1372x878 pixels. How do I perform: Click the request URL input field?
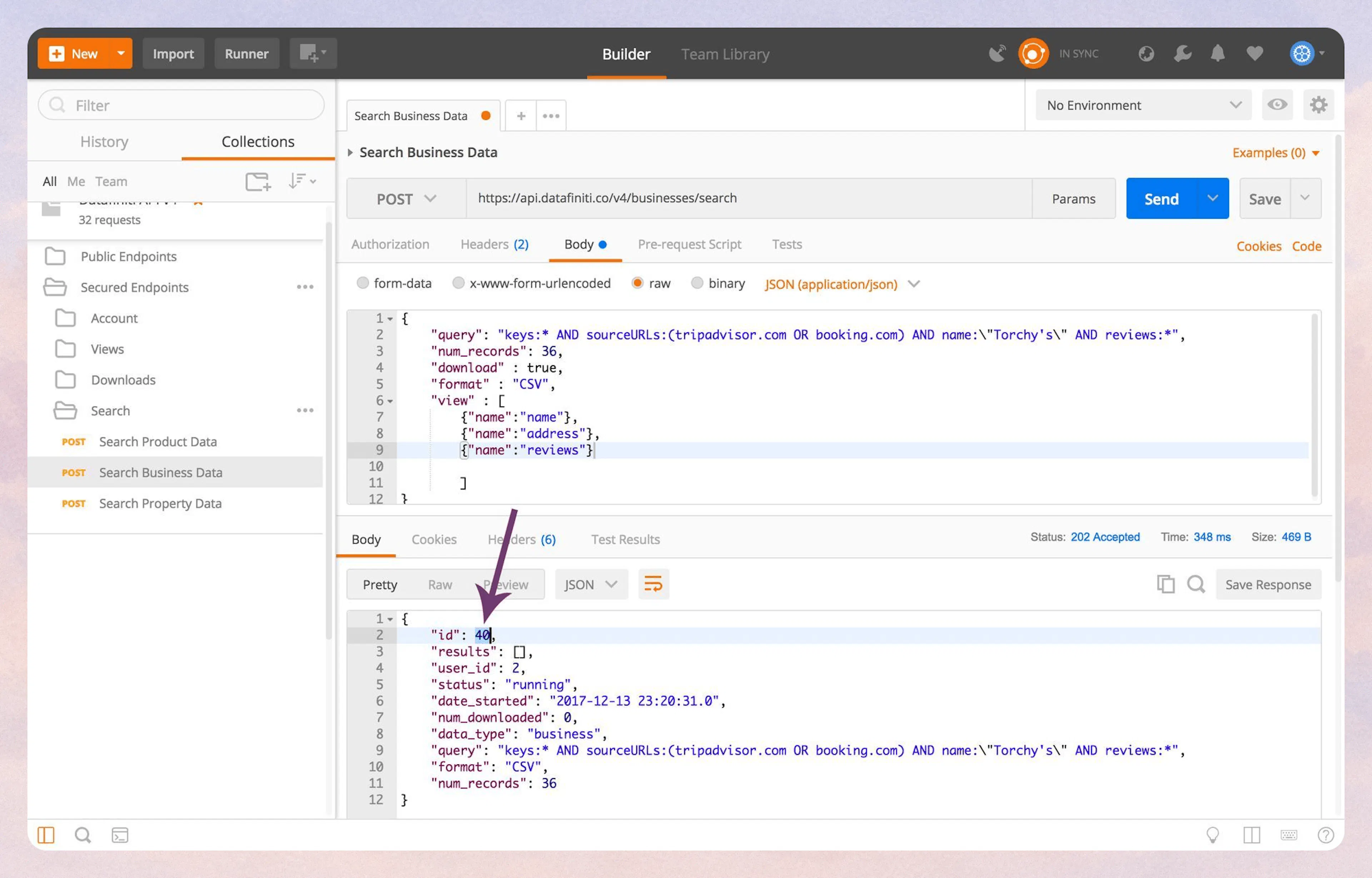(x=747, y=198)
